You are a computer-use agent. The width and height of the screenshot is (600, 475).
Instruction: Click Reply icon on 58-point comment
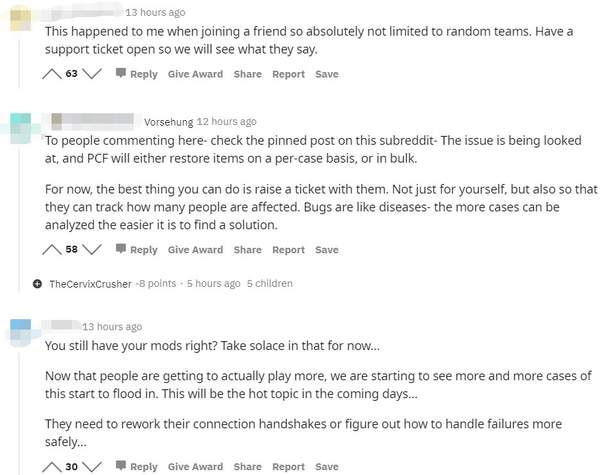tap(121, 249)
